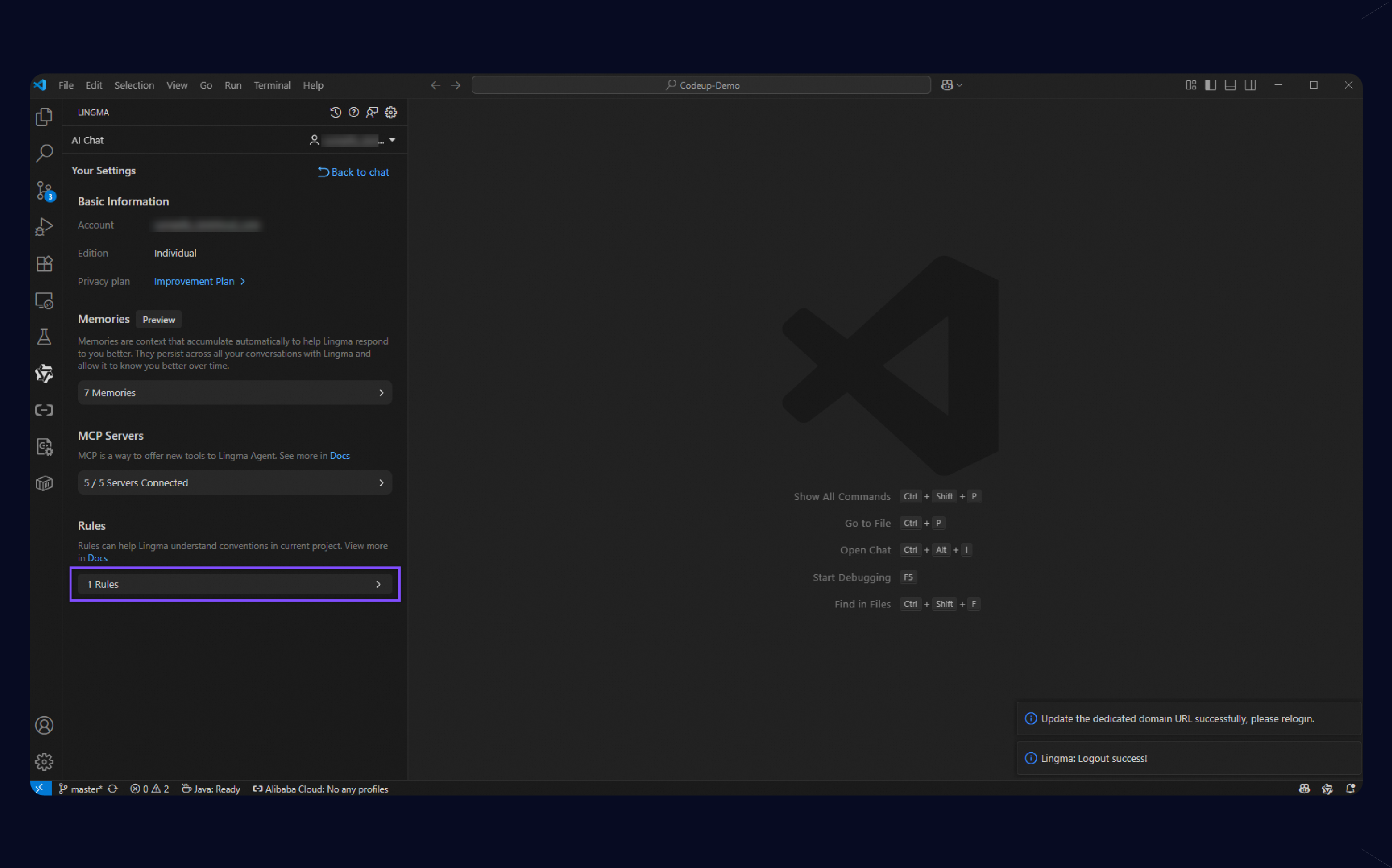Click the Lingma settings gear icon

click(391, 113)
